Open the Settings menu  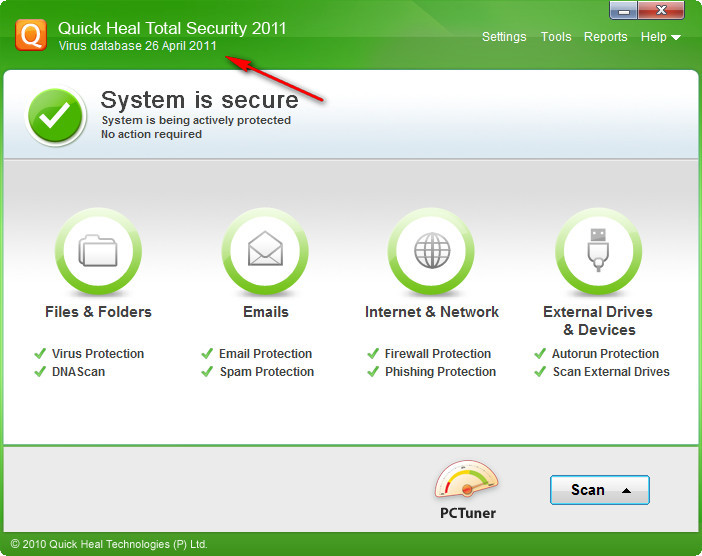pos(504,37)
